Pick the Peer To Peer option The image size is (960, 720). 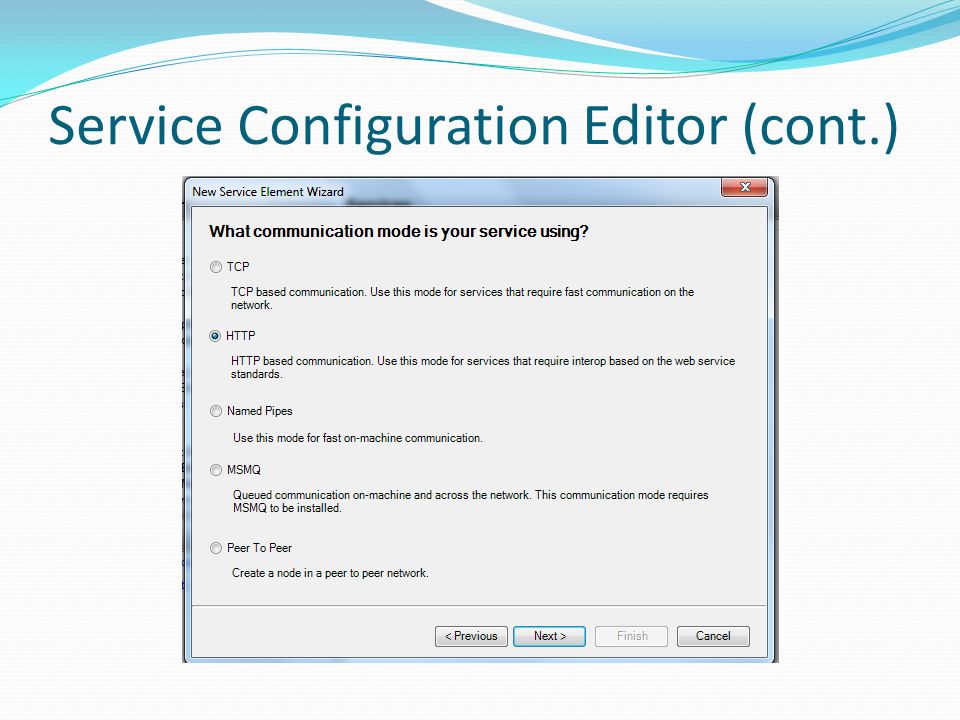coord(216,548)
